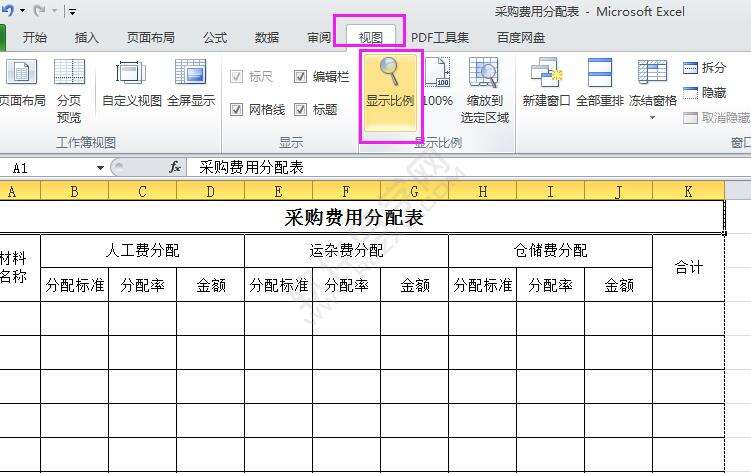This screenshot has width=751, height=473.
Task: Click the 人工费分配 header cell
Action: click(x=143, y=250)
